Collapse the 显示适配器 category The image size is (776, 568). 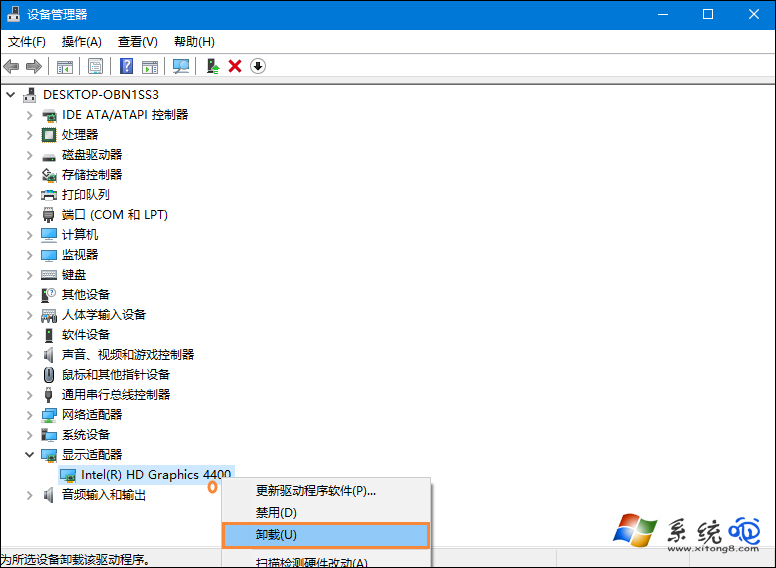point(30,454)
